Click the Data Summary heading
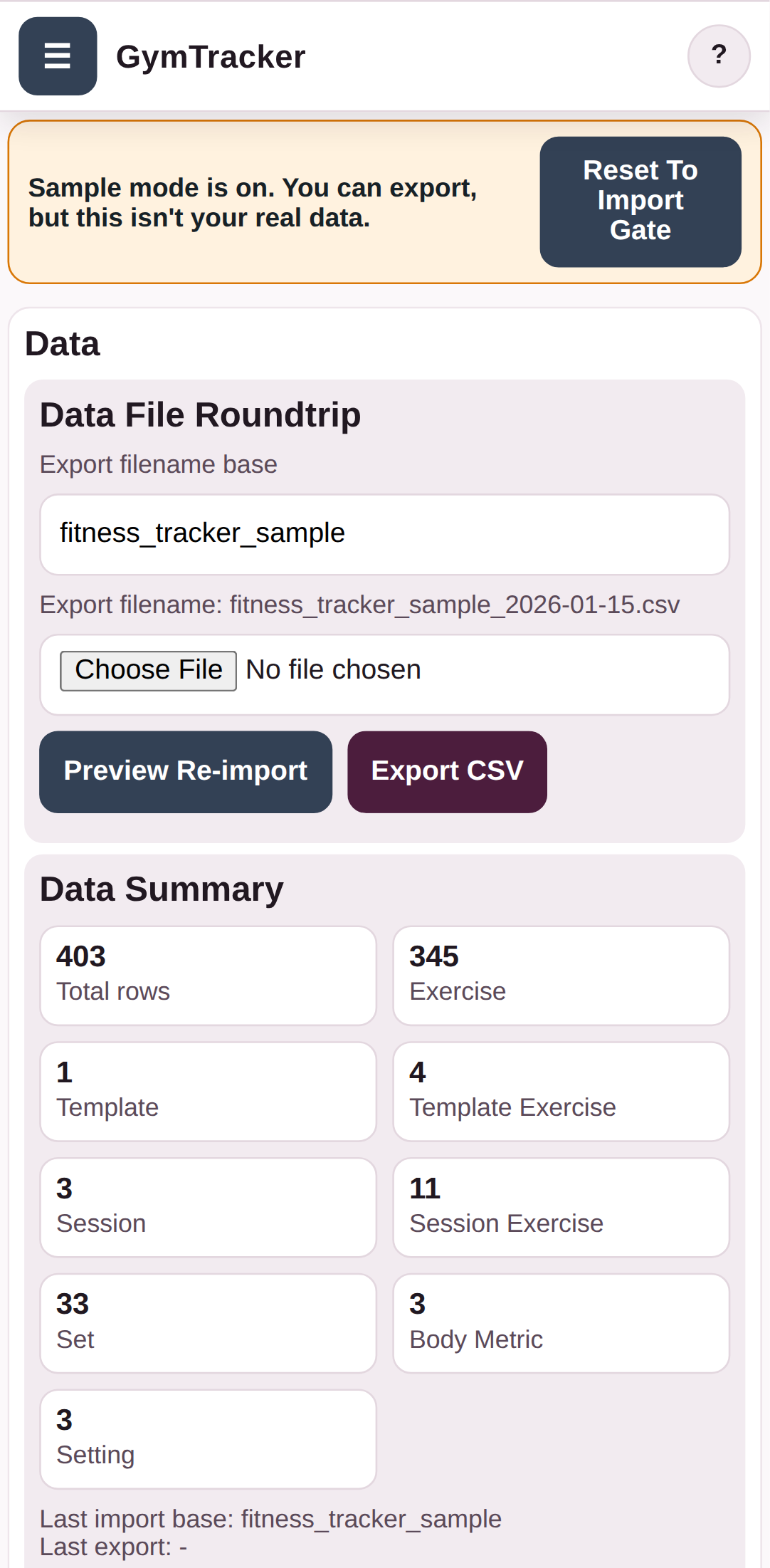Viewport: 770px width, 1568px height. [162, 888]
